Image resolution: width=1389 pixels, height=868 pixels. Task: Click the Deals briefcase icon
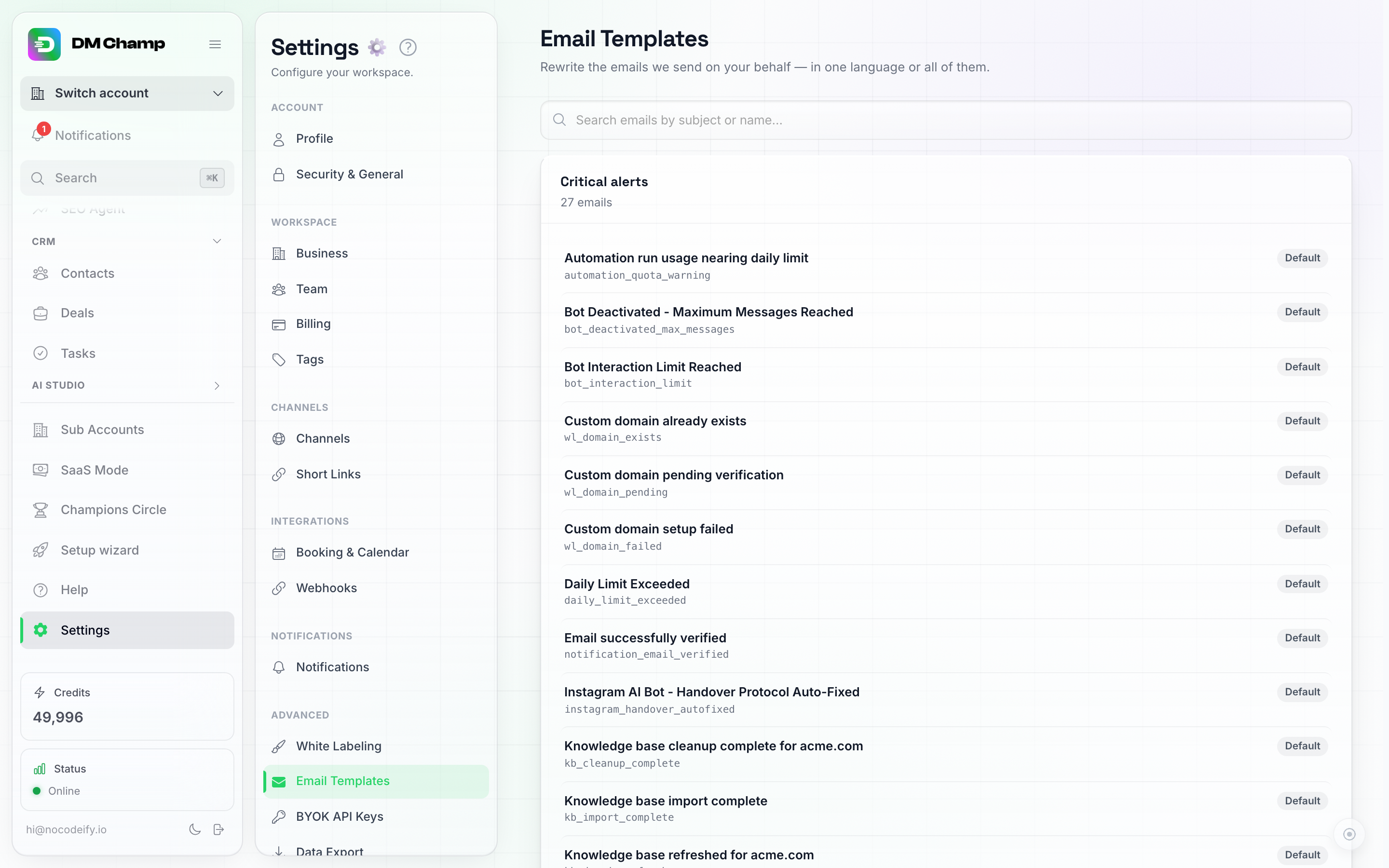pos(40,313)
